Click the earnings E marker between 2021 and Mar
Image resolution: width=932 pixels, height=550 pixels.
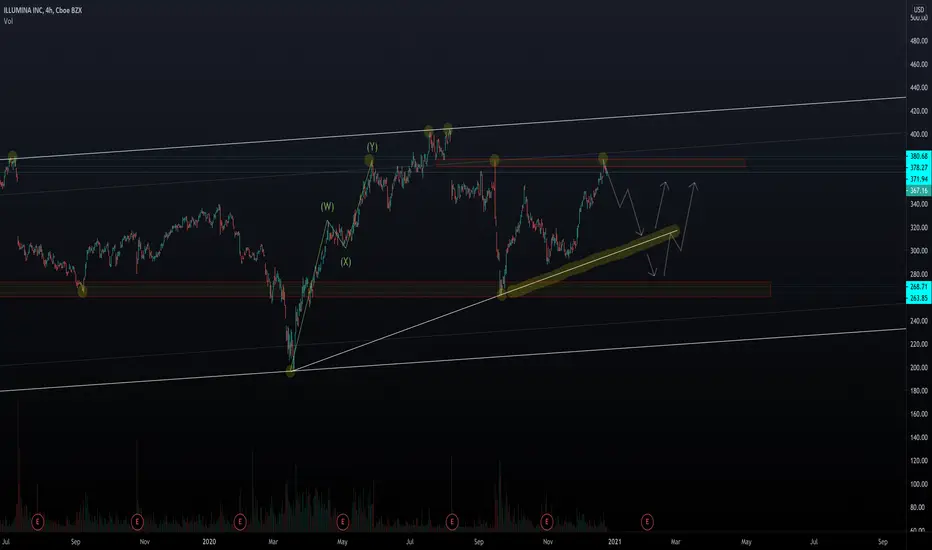(x=647, y=522)
